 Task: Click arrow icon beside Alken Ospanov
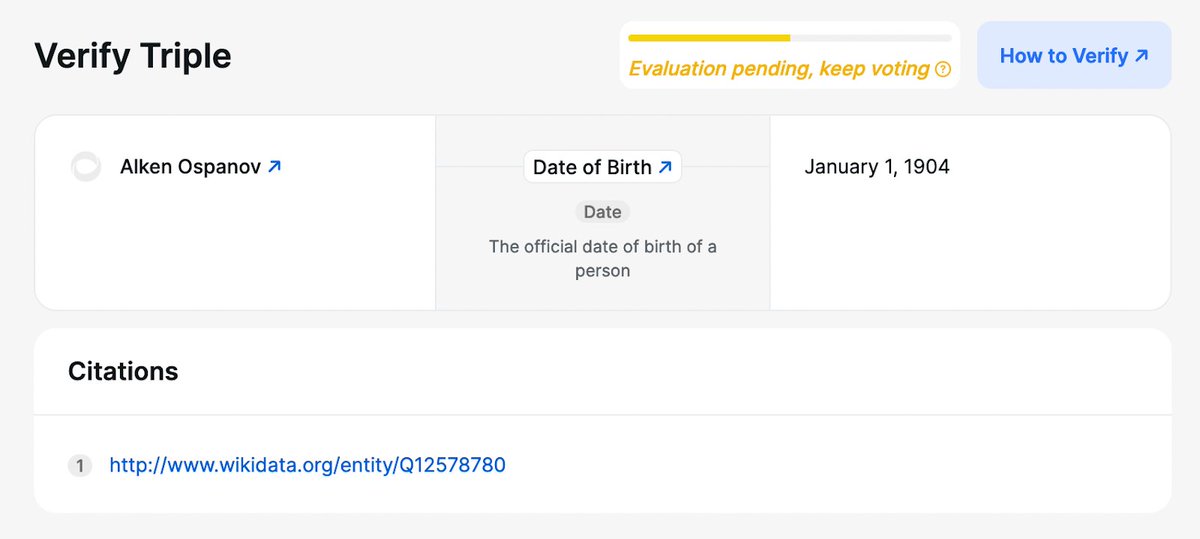pos(275,167)
